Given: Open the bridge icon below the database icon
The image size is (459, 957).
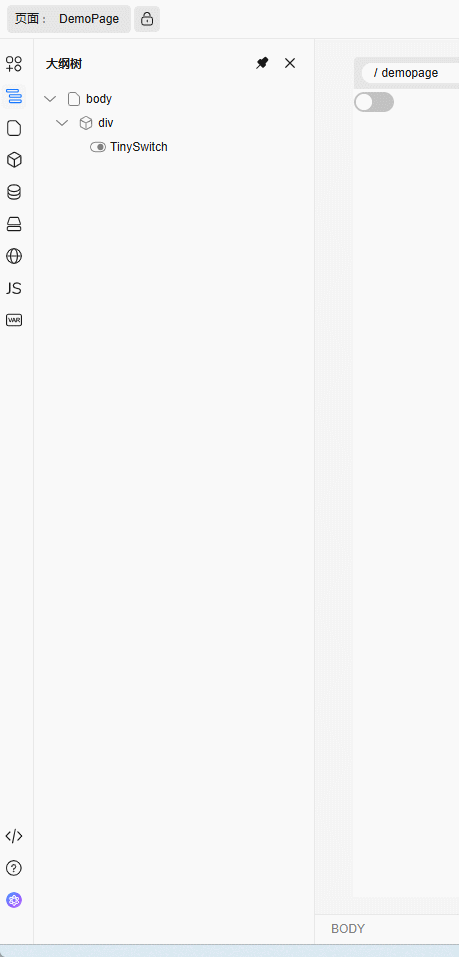Looking at the screenshot, I should [x=13, y=224].
